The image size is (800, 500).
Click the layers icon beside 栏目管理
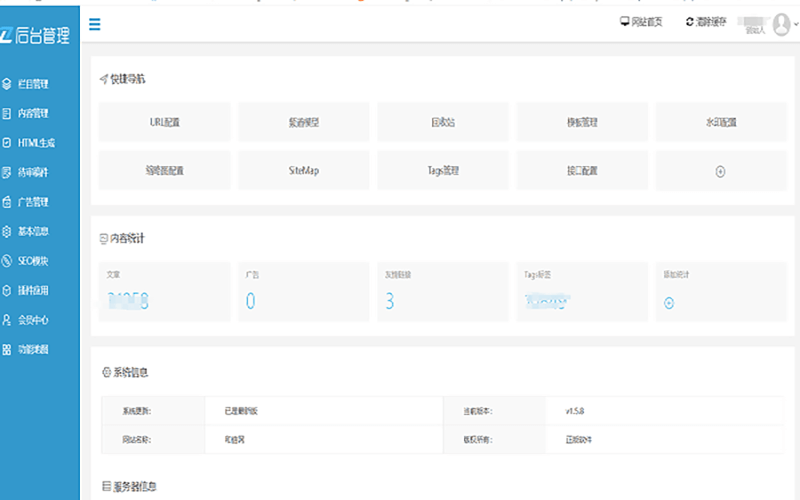tap(7, 84)
